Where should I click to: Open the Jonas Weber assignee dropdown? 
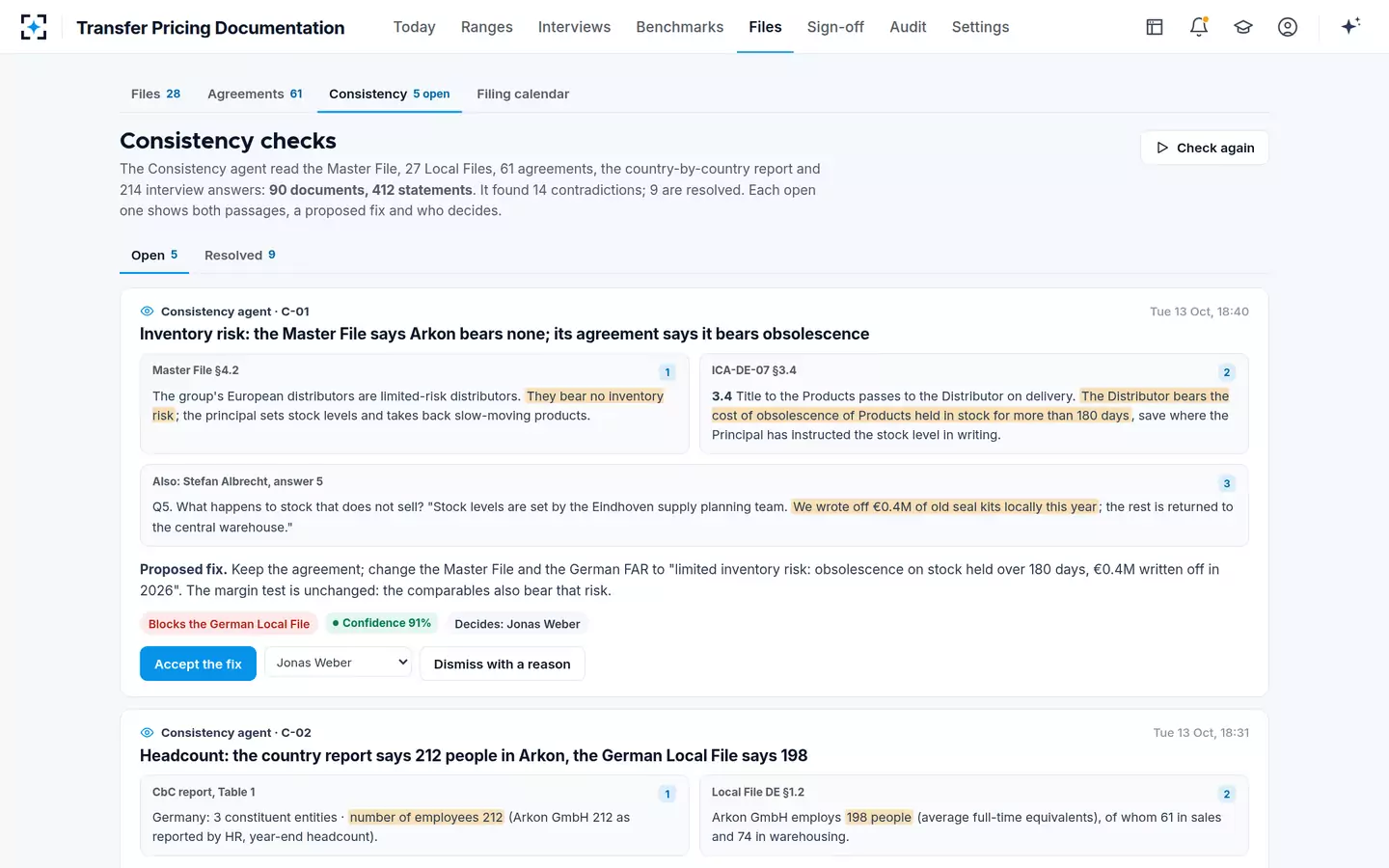(x=339, y=663)
